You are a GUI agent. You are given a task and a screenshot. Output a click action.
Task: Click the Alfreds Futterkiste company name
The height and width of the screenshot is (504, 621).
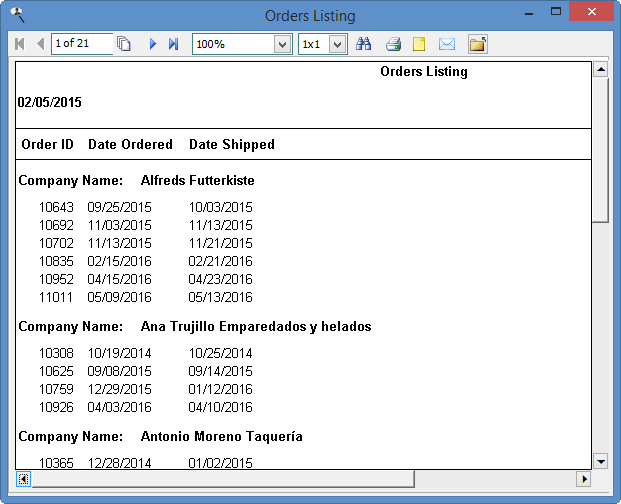[197, 181]
